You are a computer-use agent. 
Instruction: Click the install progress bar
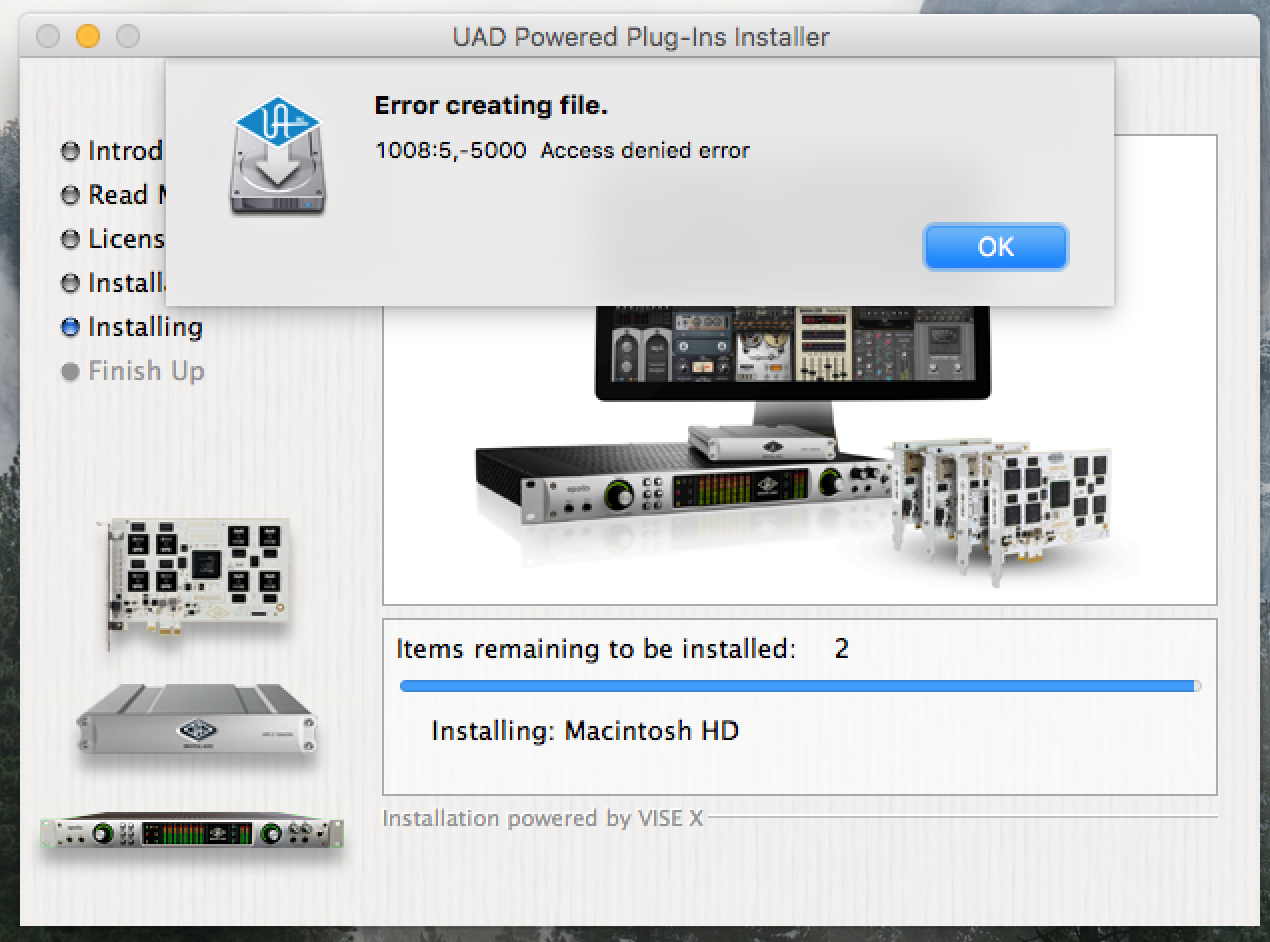[x=800, y=686]
